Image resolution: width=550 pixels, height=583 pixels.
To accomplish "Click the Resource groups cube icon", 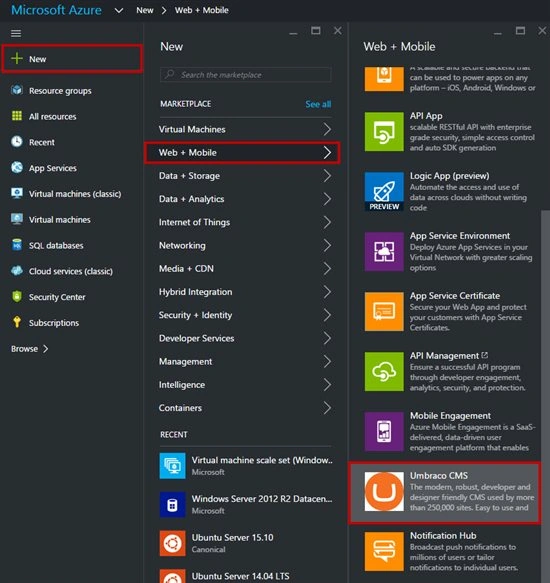I will 17,90.
